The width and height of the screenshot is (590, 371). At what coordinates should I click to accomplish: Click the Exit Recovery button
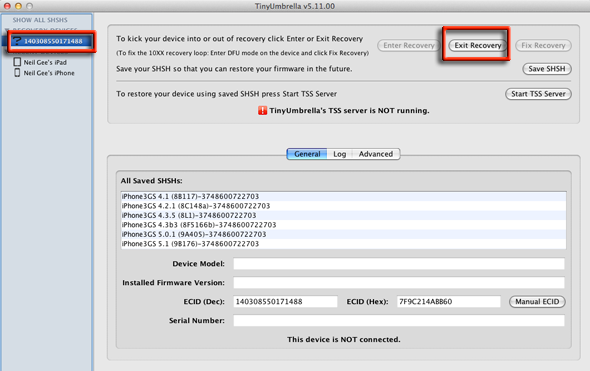(x=478, y=46)
